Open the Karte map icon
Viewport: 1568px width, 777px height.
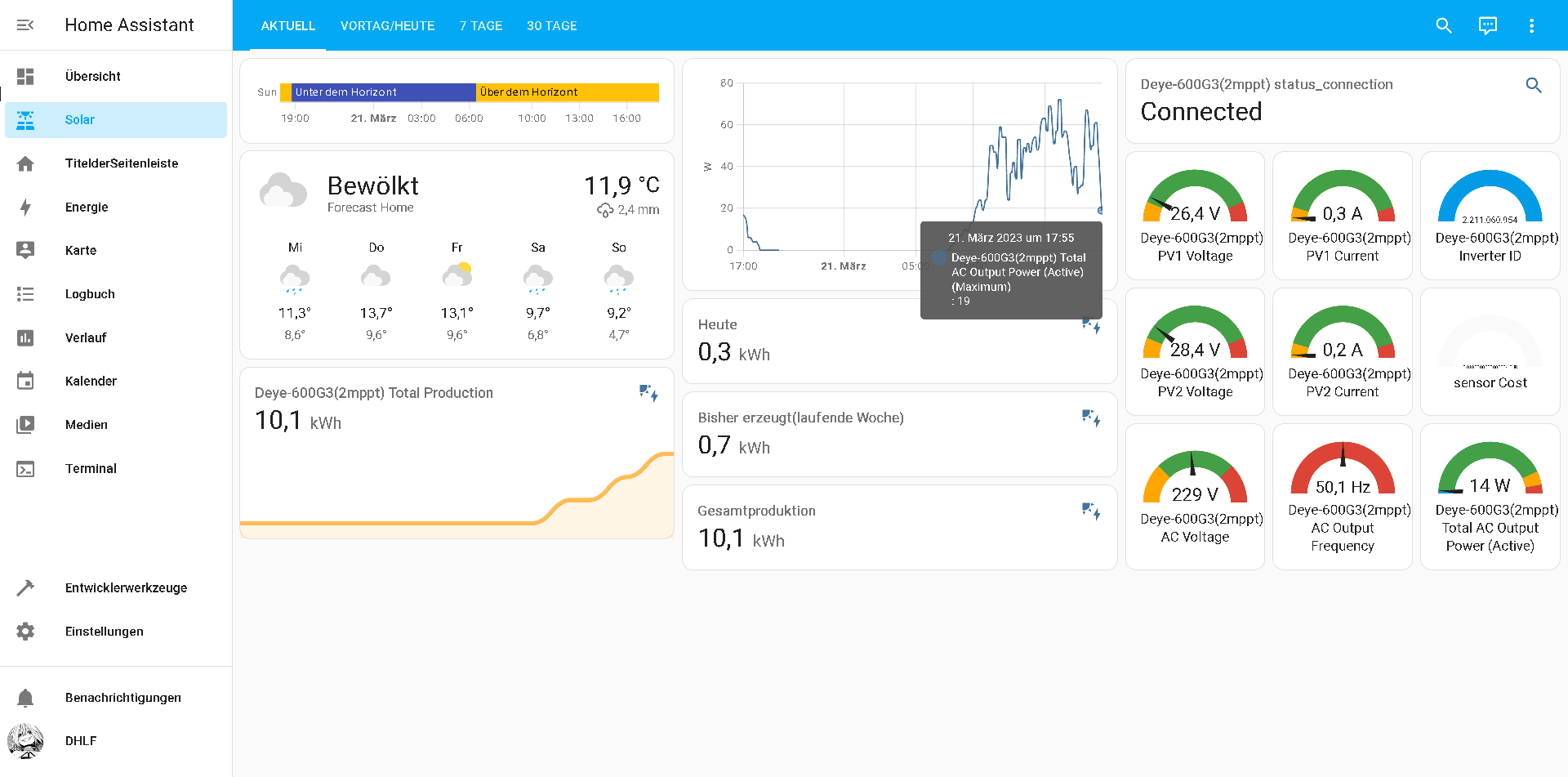[x=25, y=251]
